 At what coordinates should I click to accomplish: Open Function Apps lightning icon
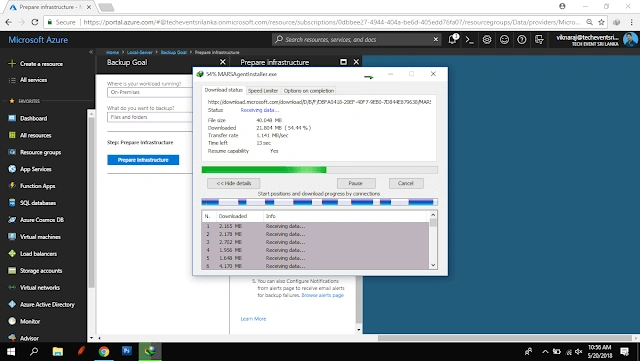point(12,186)
